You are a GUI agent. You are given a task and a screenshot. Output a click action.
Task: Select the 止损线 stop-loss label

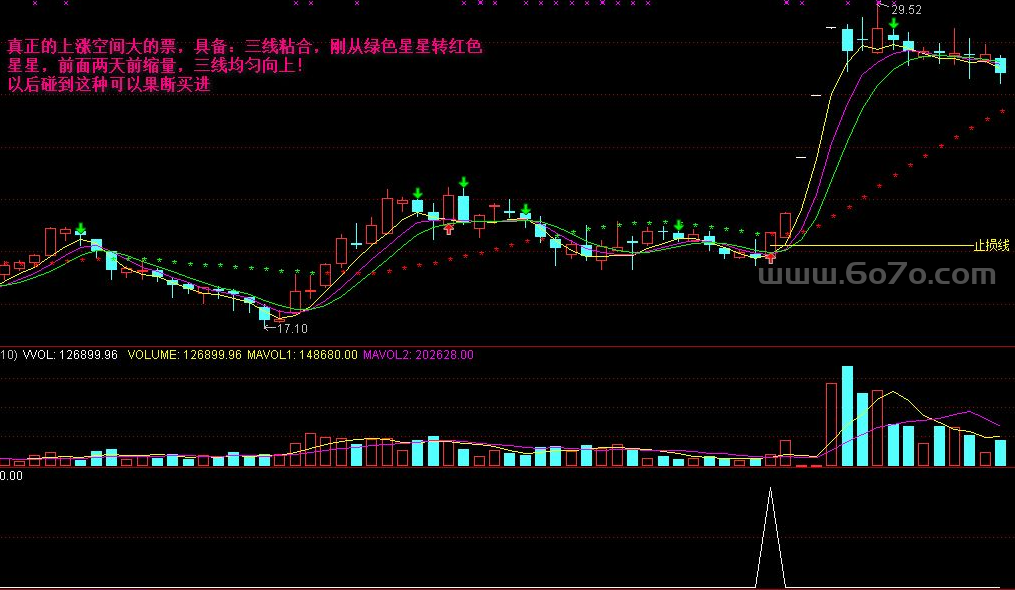coord(991,245)
